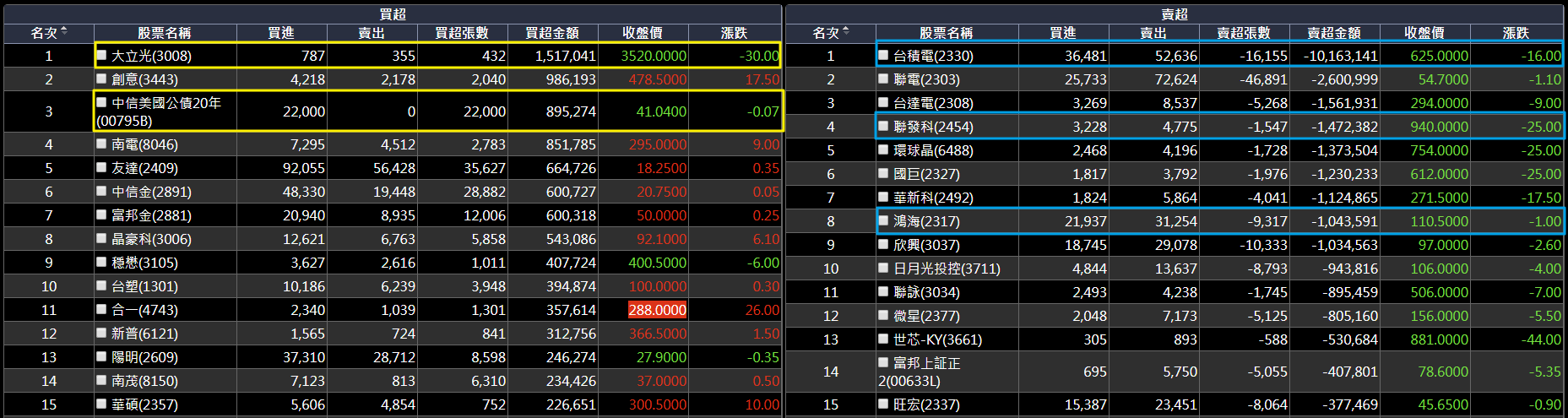Select the 世芯-KY(3661) checkbox

pos(884,339)
